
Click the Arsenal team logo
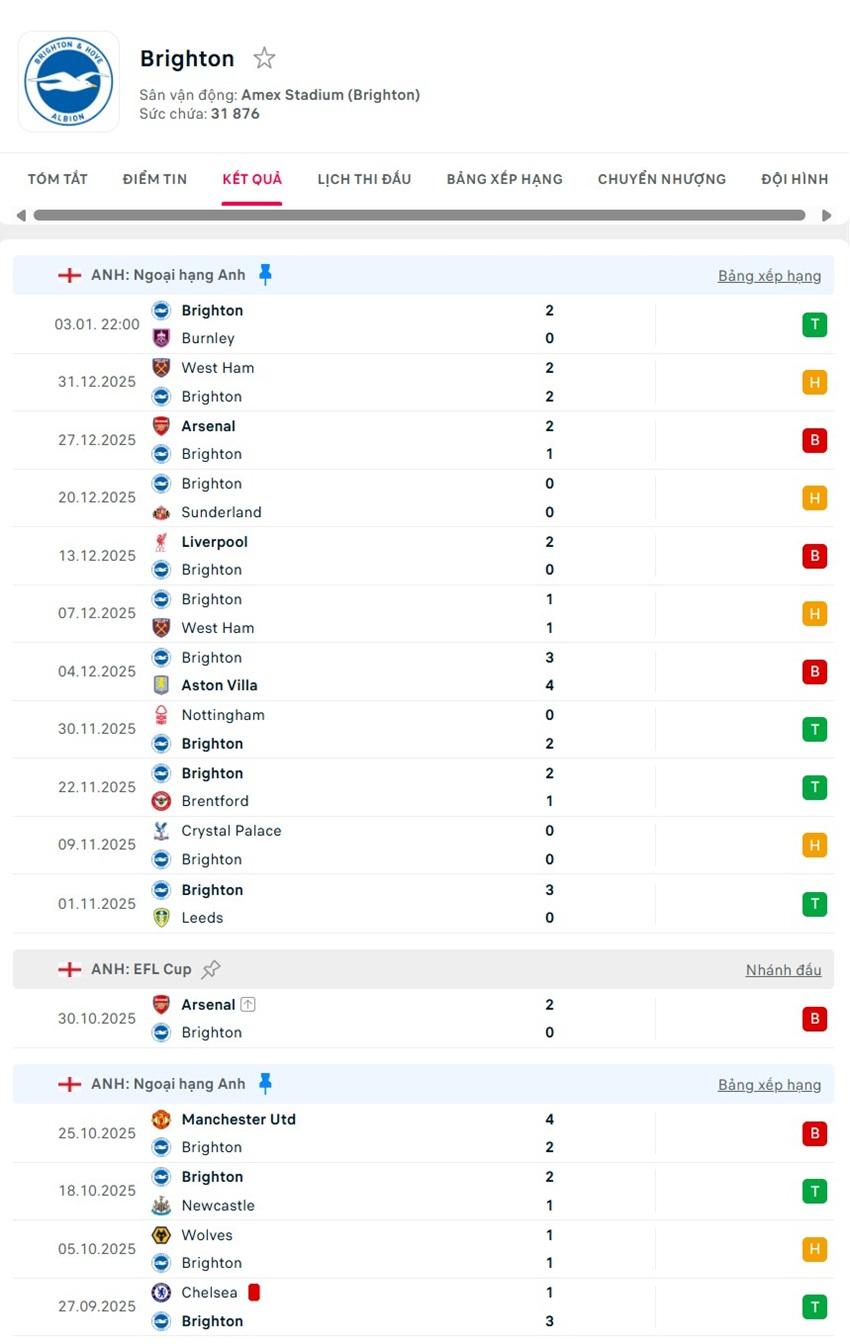pos(161,426)
